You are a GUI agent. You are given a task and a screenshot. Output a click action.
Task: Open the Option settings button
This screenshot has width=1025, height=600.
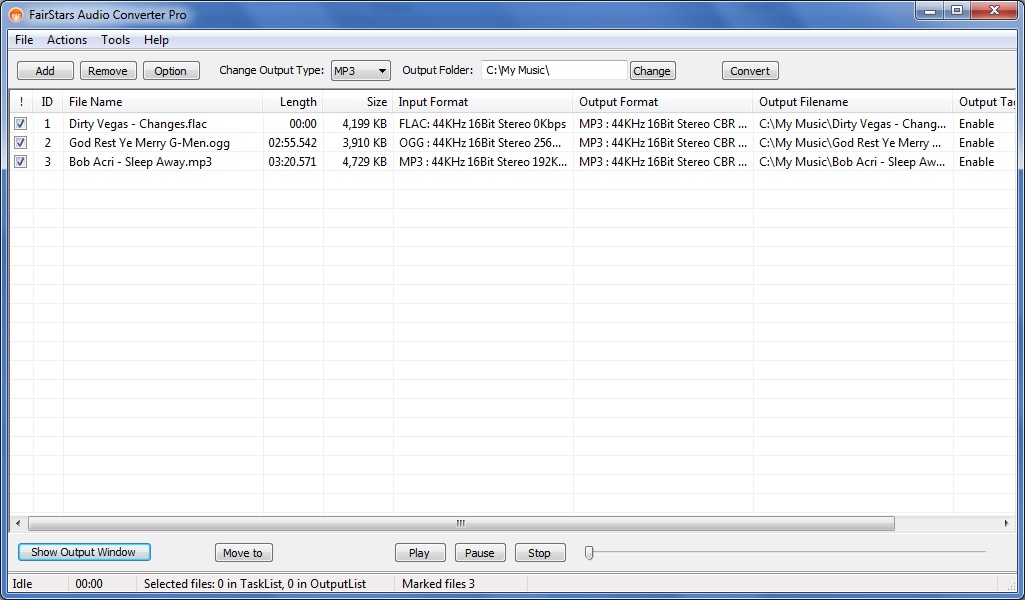tap(171, 71)
